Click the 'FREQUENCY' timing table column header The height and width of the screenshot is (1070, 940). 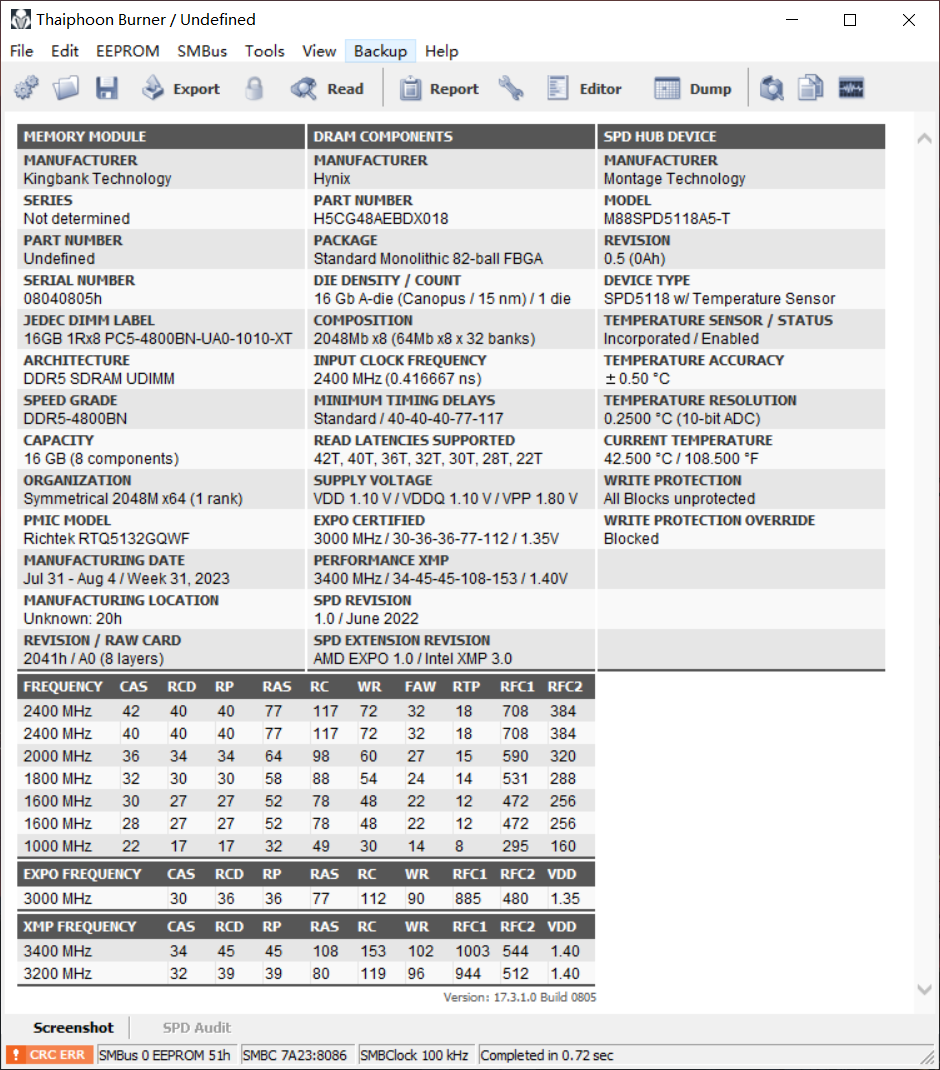(63, 687)
